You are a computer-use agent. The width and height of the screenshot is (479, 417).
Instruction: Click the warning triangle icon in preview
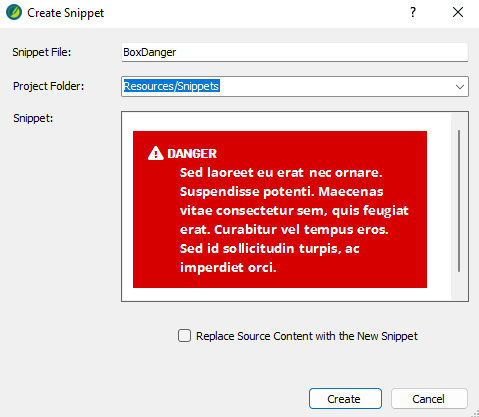155,154
